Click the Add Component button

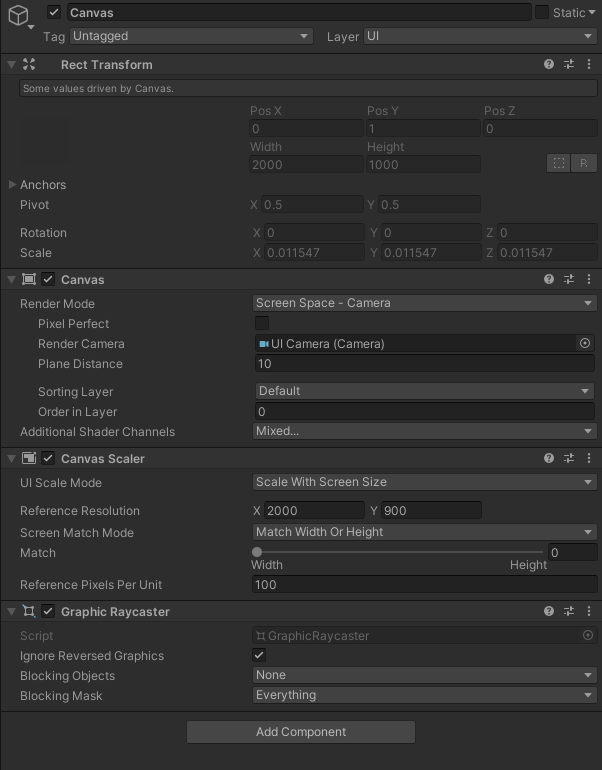[x=301, y=732]
